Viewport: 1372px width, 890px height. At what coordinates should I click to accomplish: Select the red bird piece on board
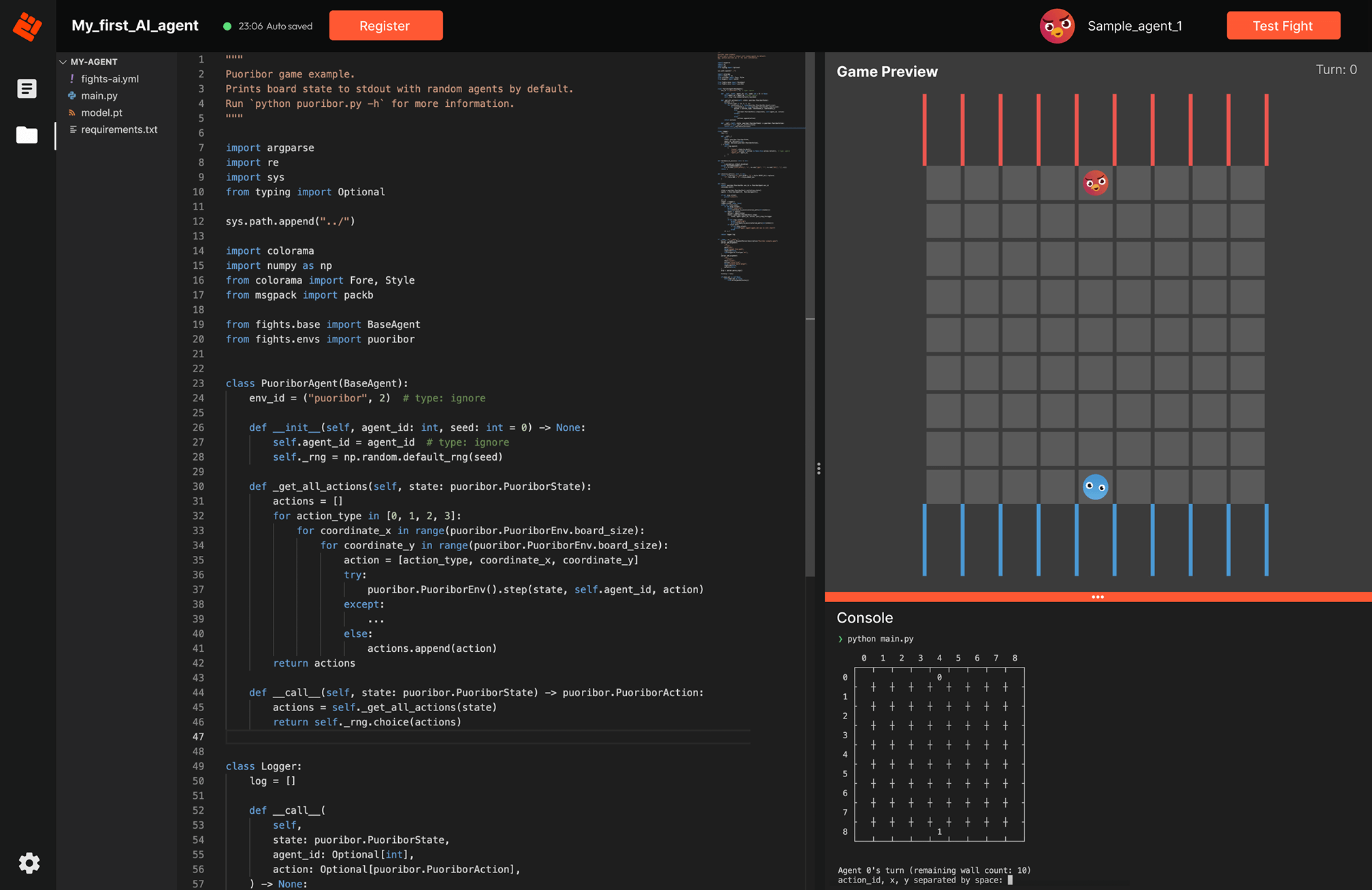coord(1095,183)
